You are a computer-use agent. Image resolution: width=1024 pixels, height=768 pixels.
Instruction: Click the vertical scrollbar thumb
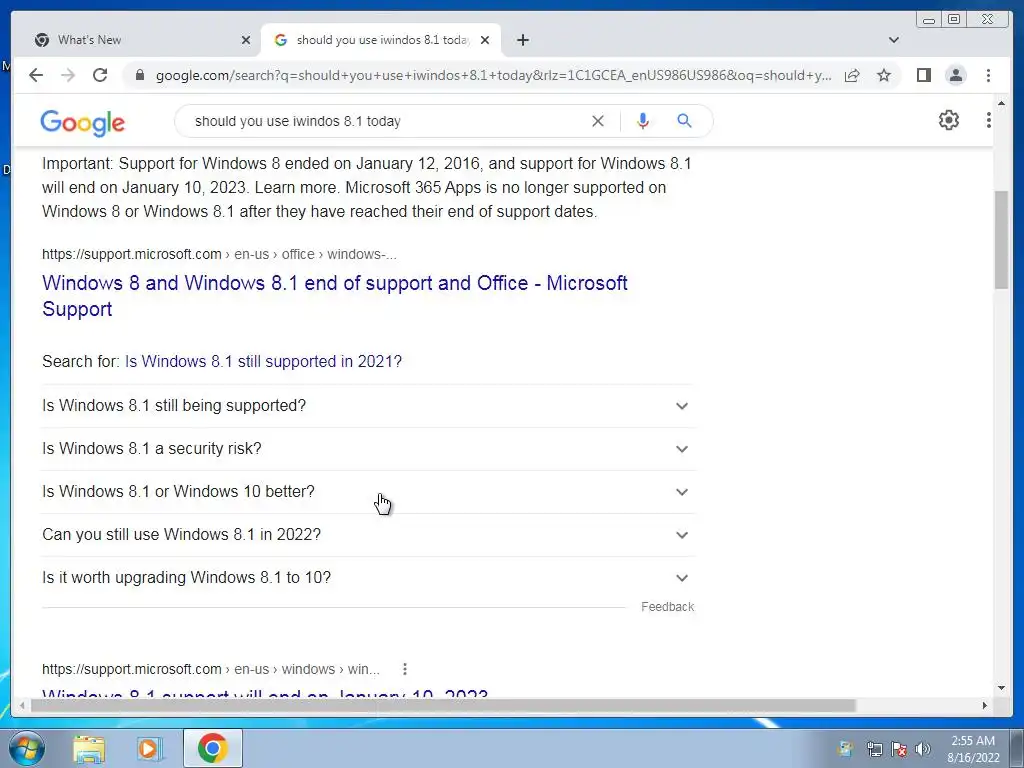pos(1001,239)
